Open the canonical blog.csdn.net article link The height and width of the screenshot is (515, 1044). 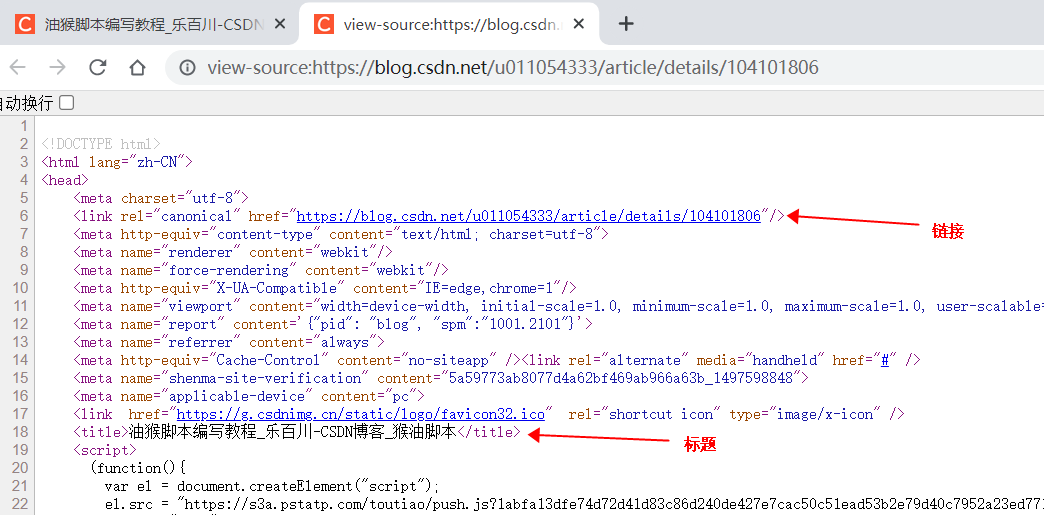pos(529,216)
